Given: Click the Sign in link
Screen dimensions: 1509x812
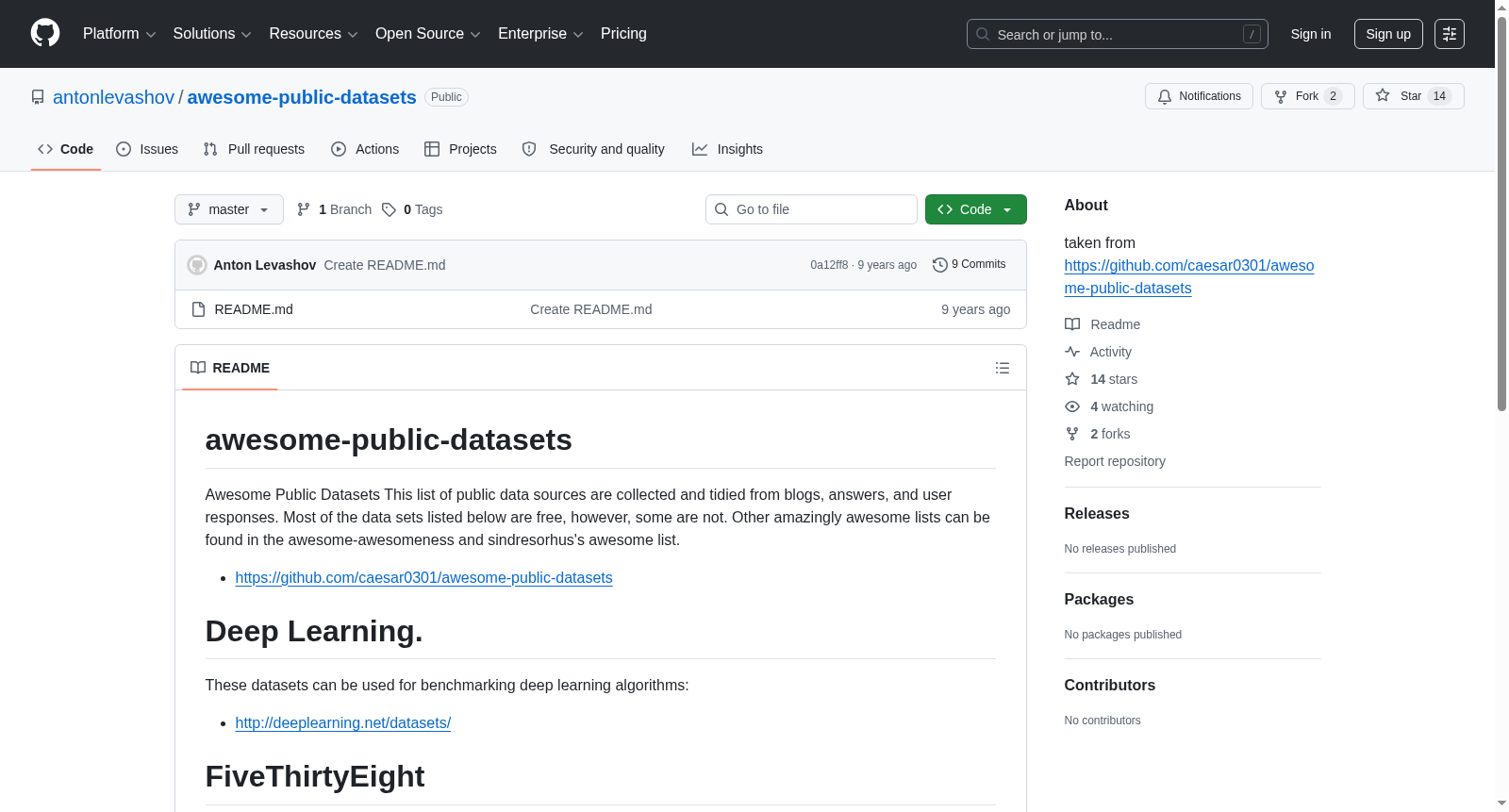Looking at the screenshot, I should click(1311, 34).
